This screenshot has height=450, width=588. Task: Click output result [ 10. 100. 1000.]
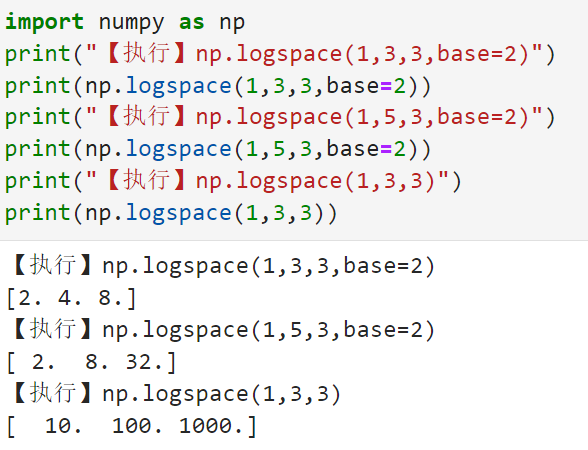coord(132,426)
